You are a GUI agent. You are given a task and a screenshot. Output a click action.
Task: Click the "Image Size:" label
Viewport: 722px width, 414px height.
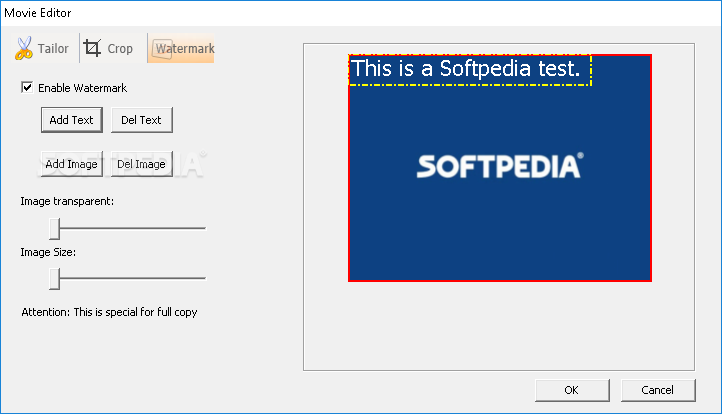(x=48, y=252)
